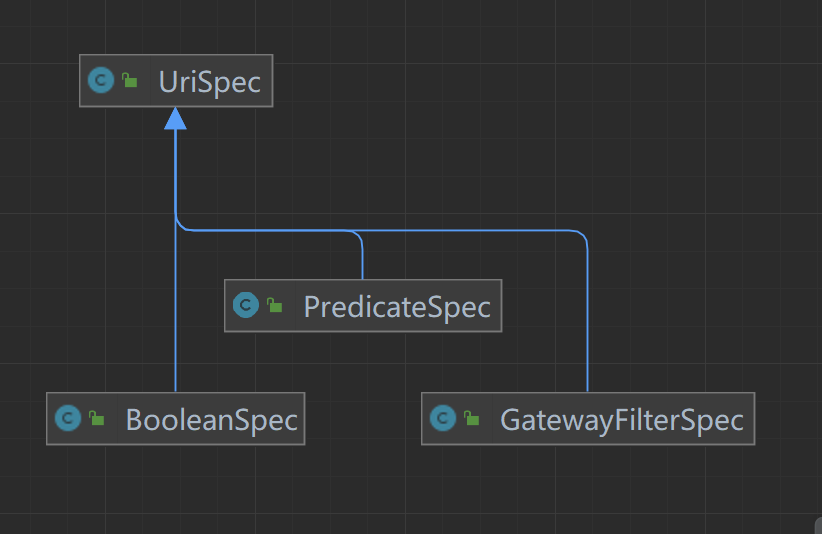This screenshot has height=534, width=822.
Task: Select the GatewayFilterSpec class name label
Action: 622,420
